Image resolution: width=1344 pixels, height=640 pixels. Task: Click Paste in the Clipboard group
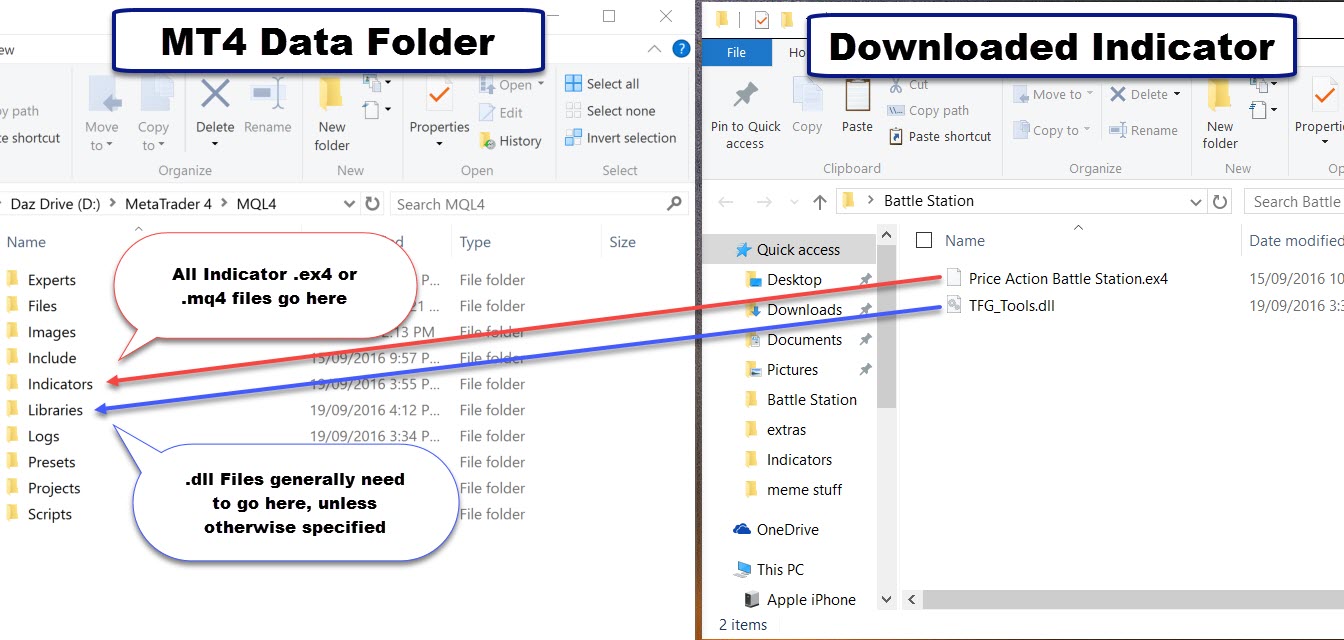click(x=857, y=107)
